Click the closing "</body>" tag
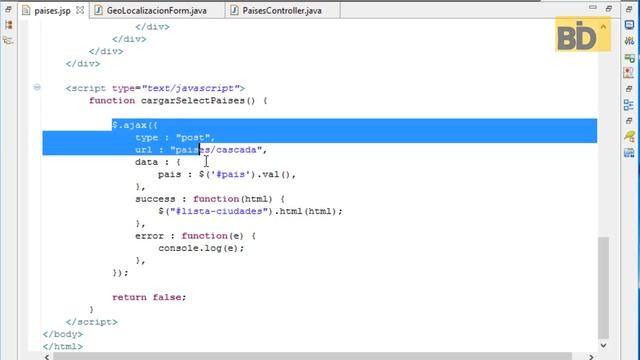Viewport: 640px width, 360px height. pyautogui.click(x=62, y=334)
